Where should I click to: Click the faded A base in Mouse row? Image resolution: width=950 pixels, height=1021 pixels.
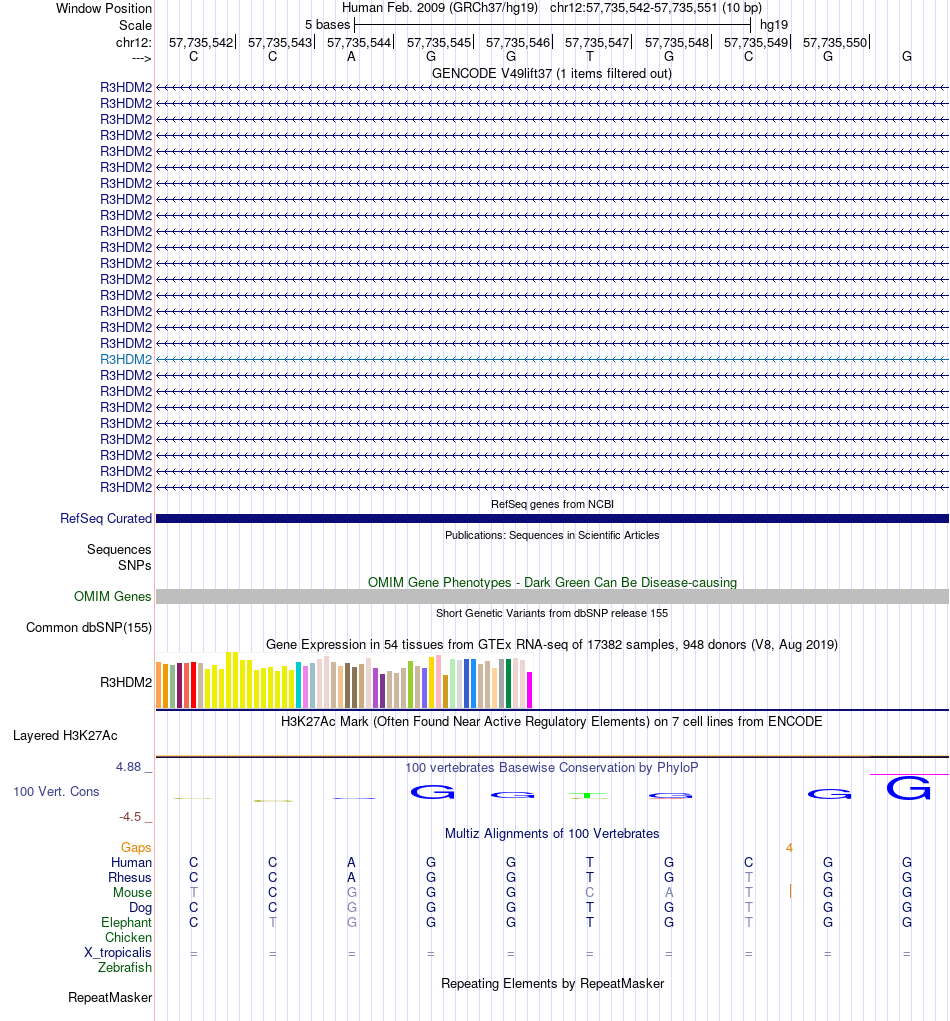point(669,893)
